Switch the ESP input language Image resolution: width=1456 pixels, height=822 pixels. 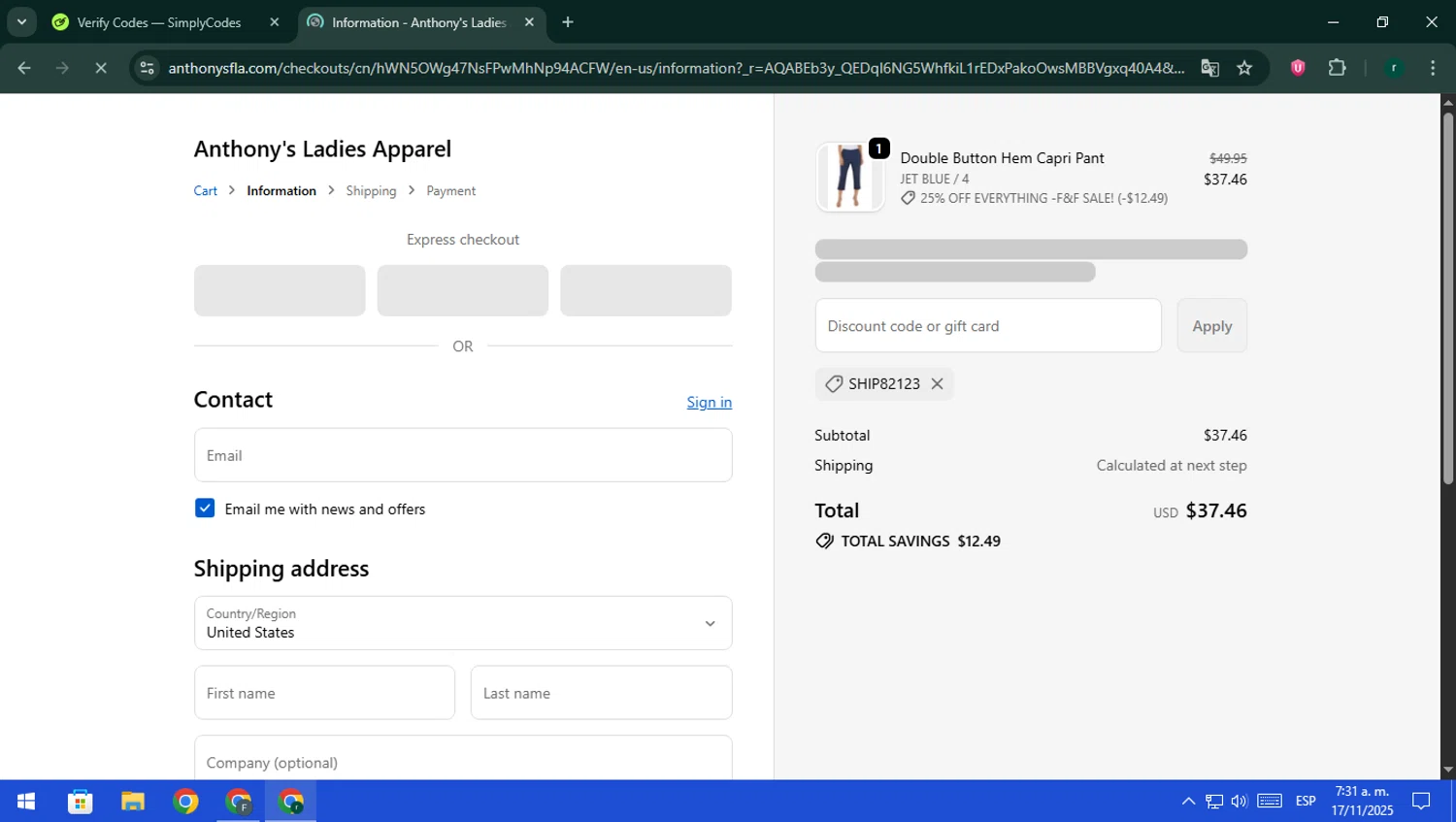pyautogui.click(x=1306, y=802)
